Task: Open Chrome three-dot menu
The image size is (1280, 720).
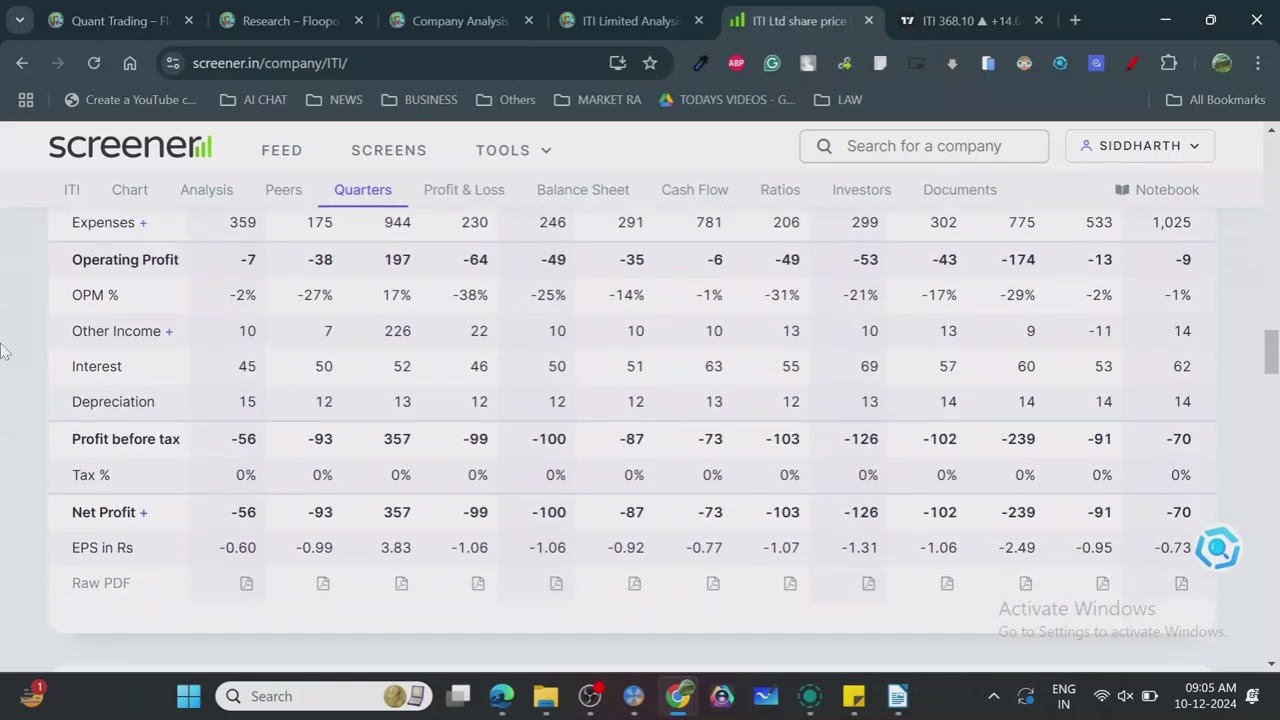Action: pos(1257,63)
